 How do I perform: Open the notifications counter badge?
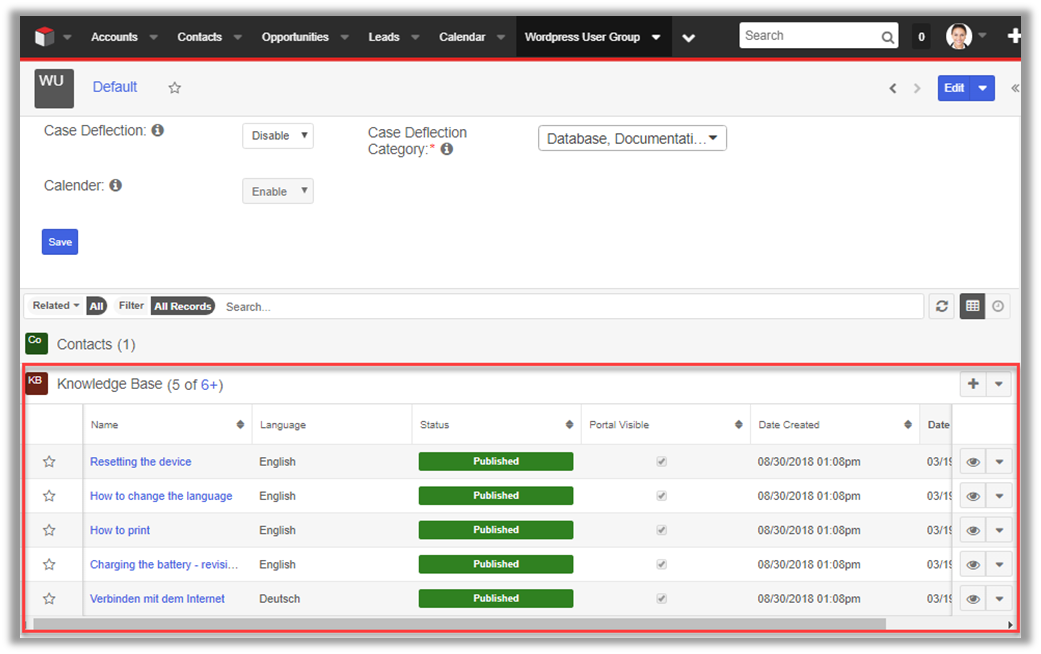(921, 37)
